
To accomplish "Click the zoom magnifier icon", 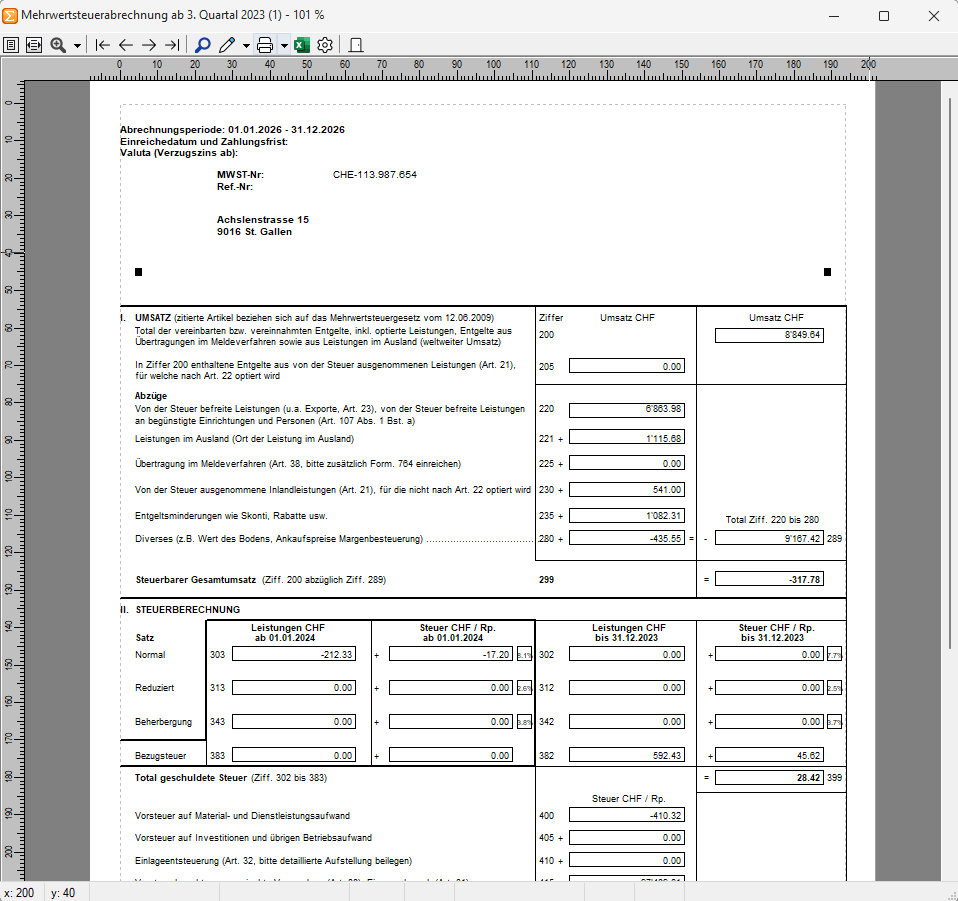I will point(58,45).
